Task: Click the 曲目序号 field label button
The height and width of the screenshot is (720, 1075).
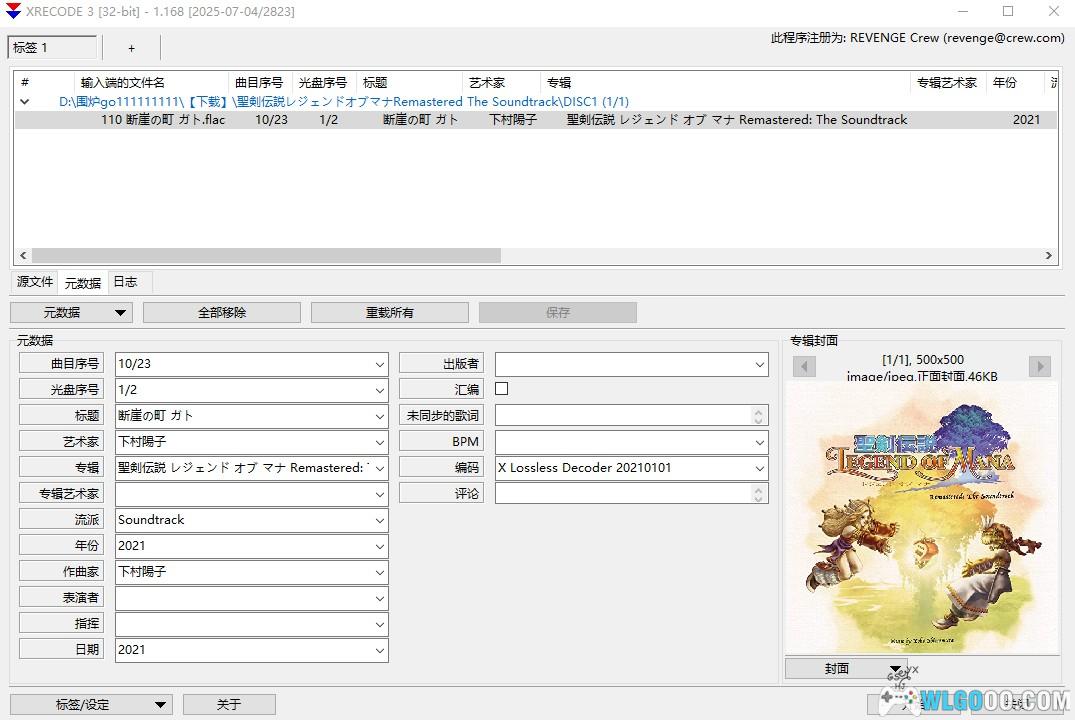Action: coord(61,363)
